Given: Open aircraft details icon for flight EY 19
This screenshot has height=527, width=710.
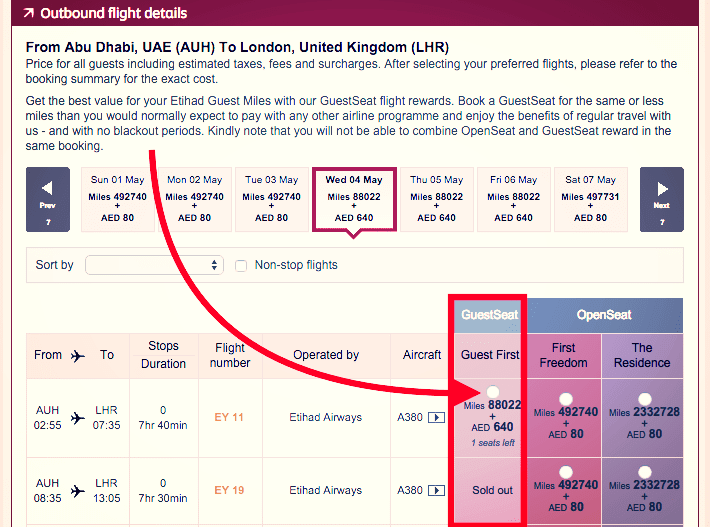Looking at the screenshot, I should coord(436,491).
